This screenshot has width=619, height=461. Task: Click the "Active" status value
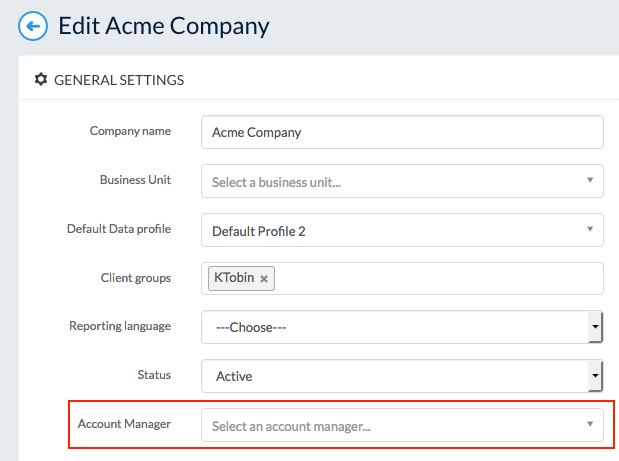click(234, 376)
